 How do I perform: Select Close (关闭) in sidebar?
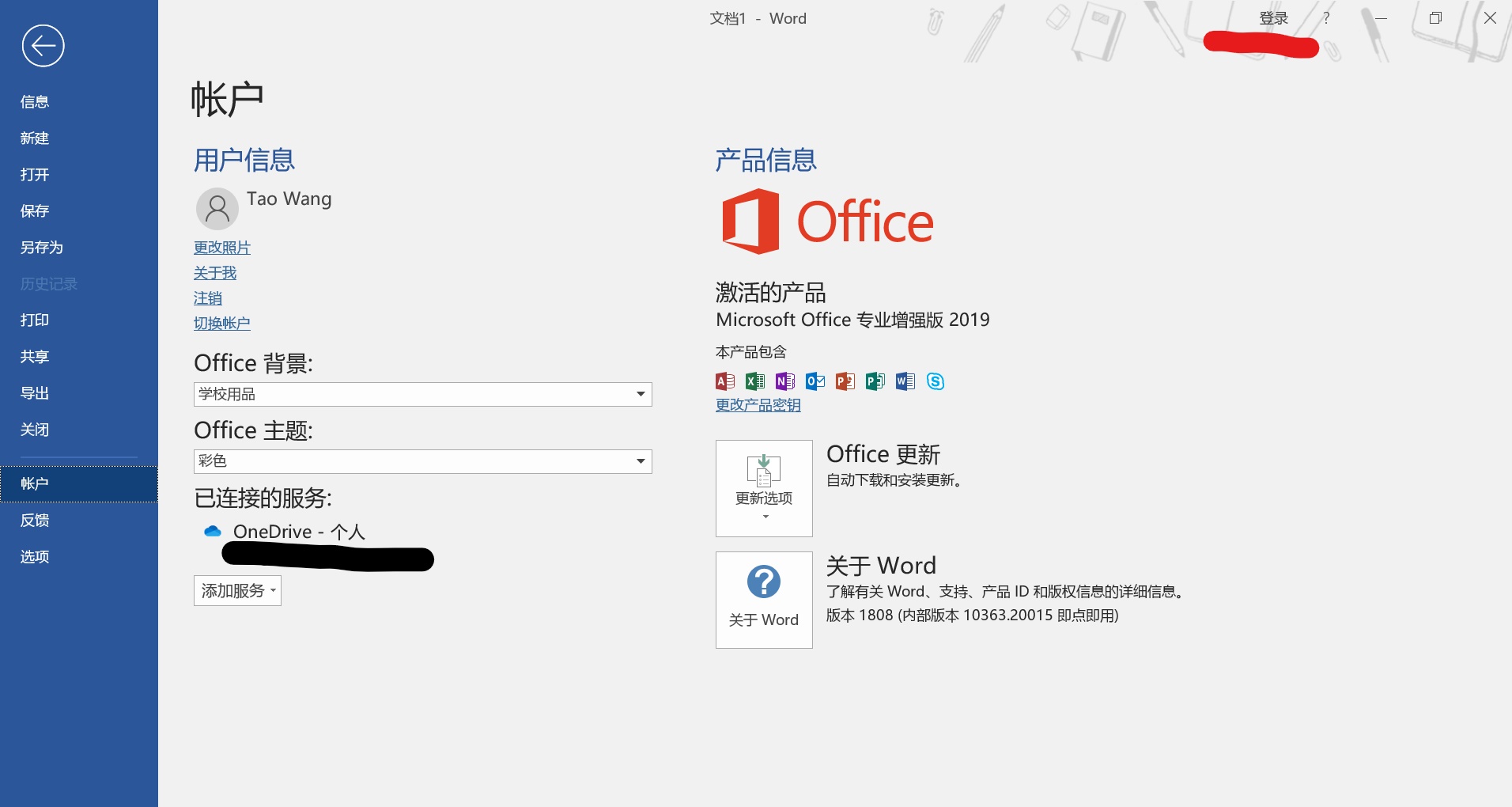pyautogui.click(x=79, y=429)
